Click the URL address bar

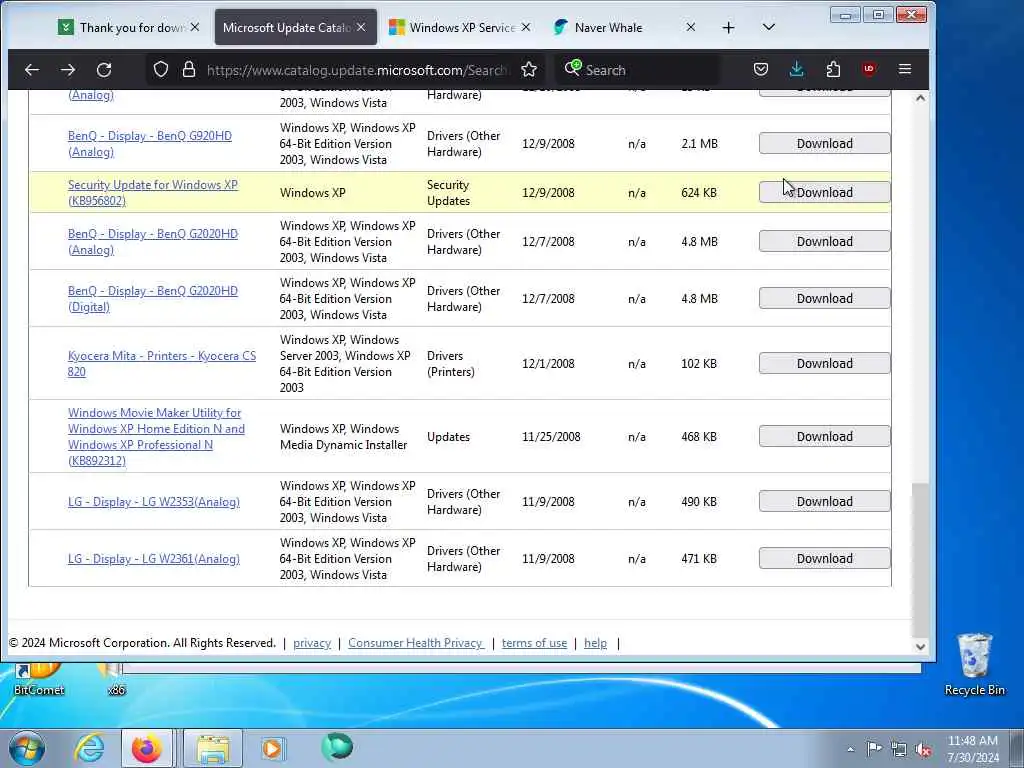356,69
